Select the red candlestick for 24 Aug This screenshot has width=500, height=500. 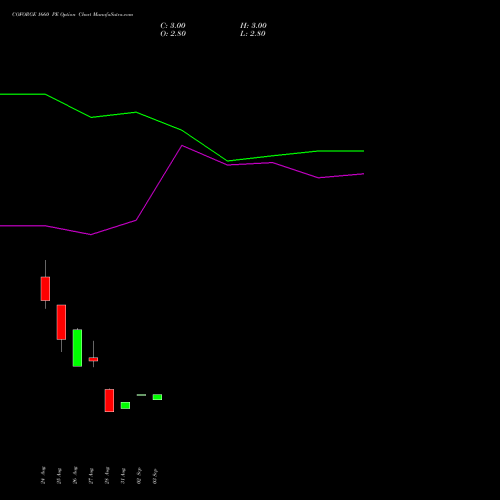pos(45,289)
